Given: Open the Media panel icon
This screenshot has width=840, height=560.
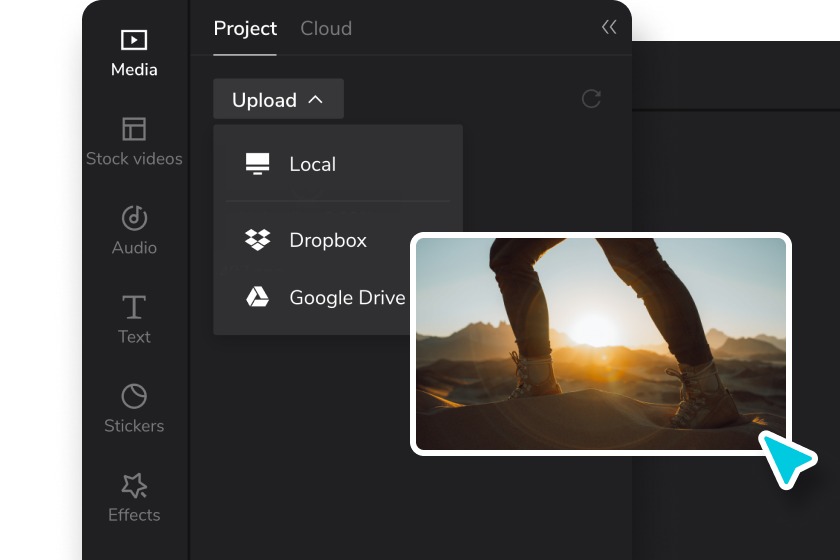Looking at the screenshot, I should [x=134, y=40].
